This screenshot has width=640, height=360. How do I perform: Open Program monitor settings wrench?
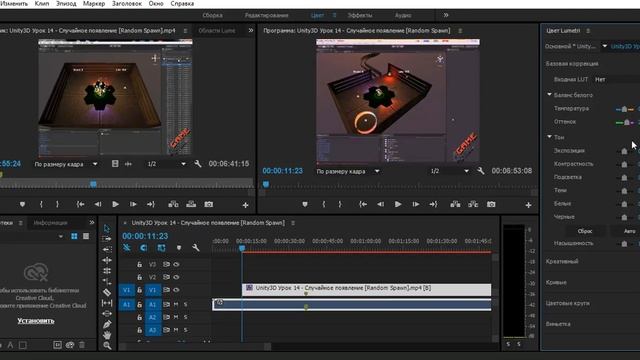(481, 171)
